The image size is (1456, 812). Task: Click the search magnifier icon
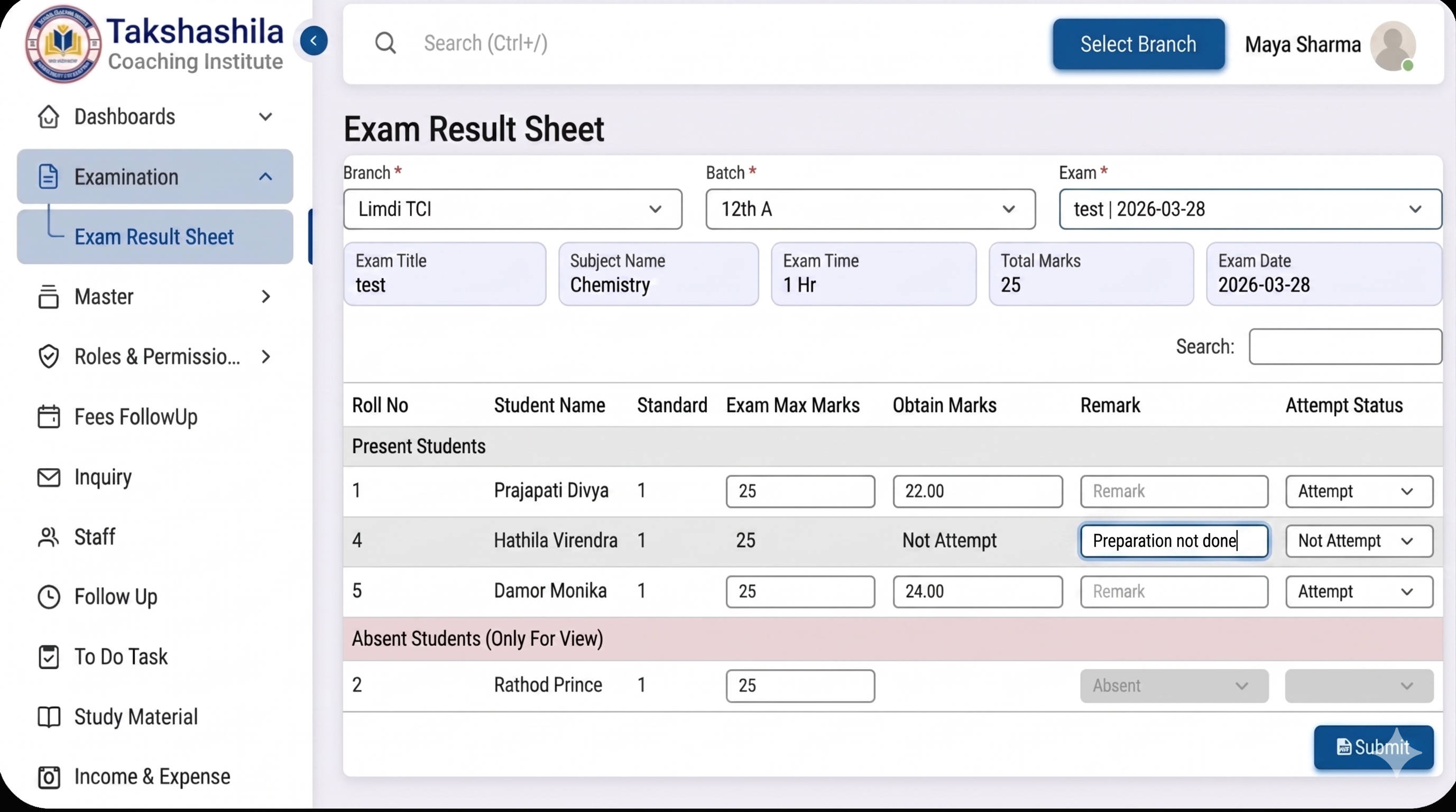click(x=385, y=43)
